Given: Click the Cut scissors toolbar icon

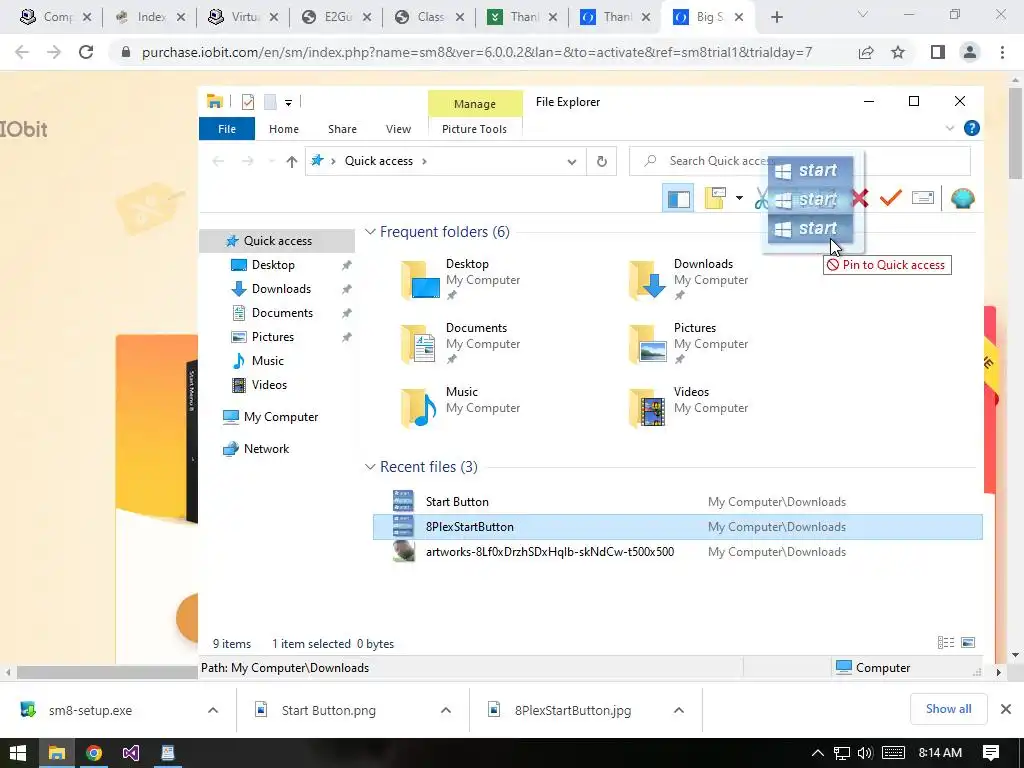Looking at the screenshot, I should tap(761, 199).
